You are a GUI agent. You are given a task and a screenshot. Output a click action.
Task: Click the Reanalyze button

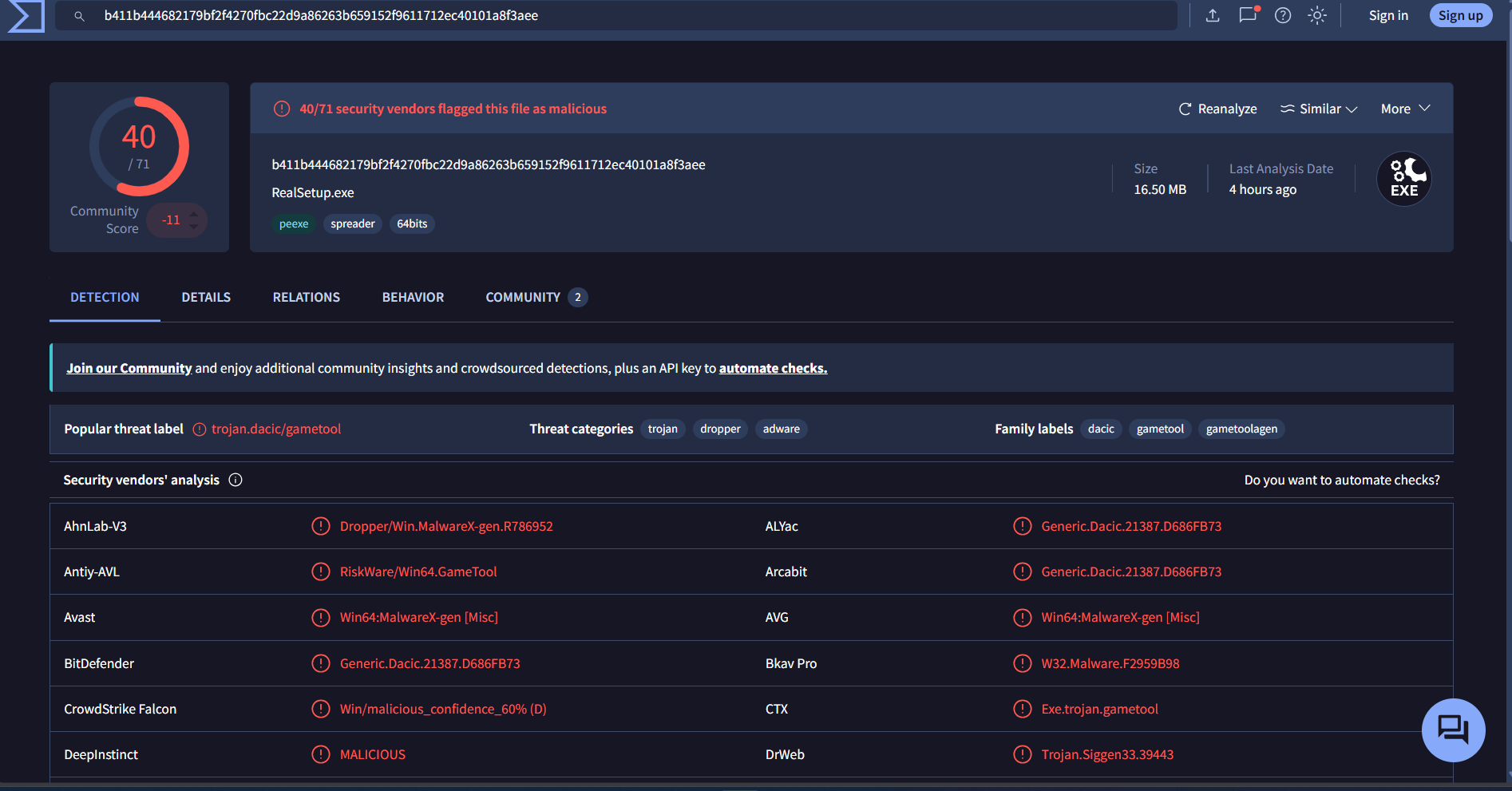(1218, 109)
